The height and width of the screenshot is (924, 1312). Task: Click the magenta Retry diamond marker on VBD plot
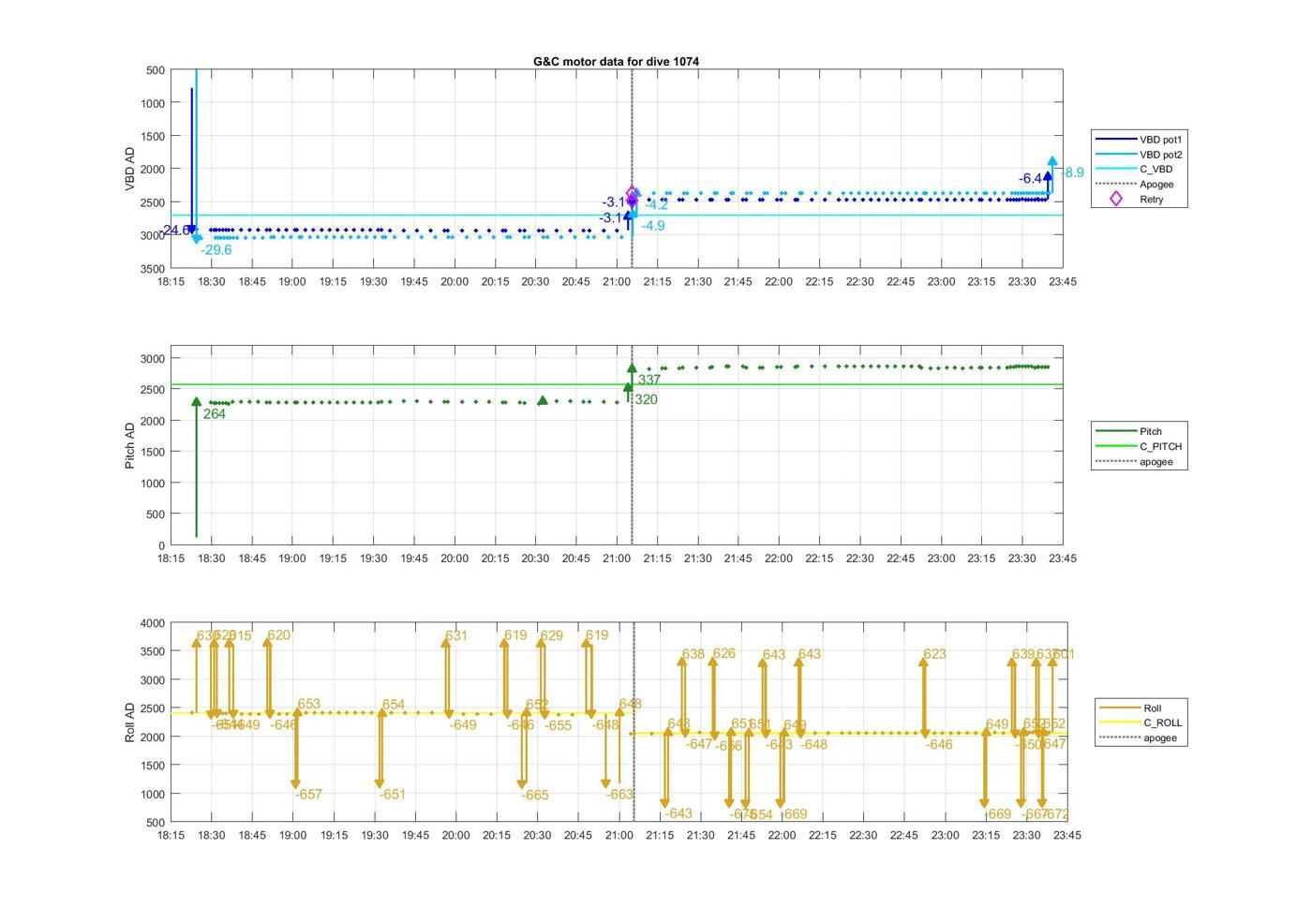click(632, 194)
